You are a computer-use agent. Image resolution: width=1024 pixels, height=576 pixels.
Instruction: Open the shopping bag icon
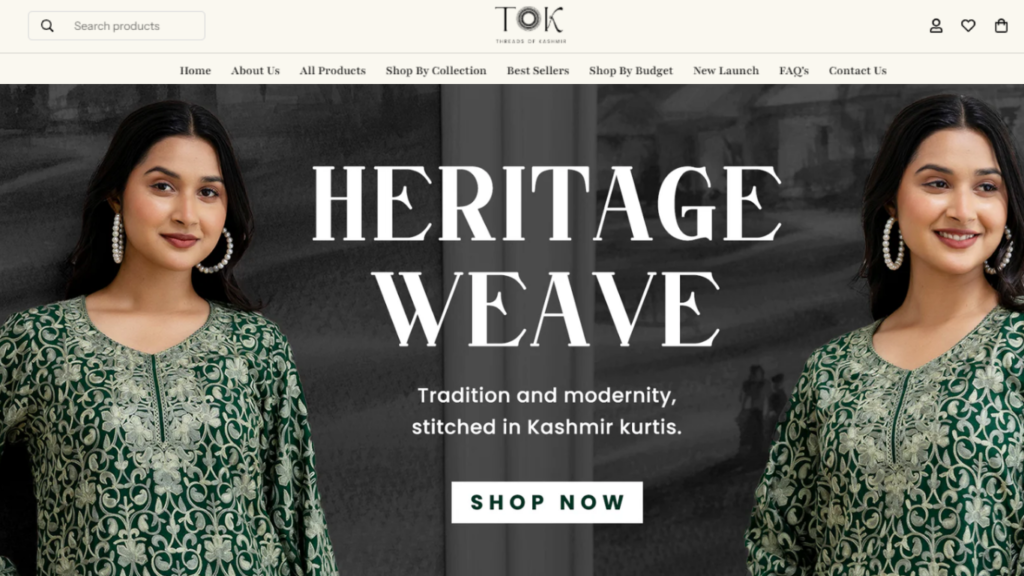[1001, 26]
